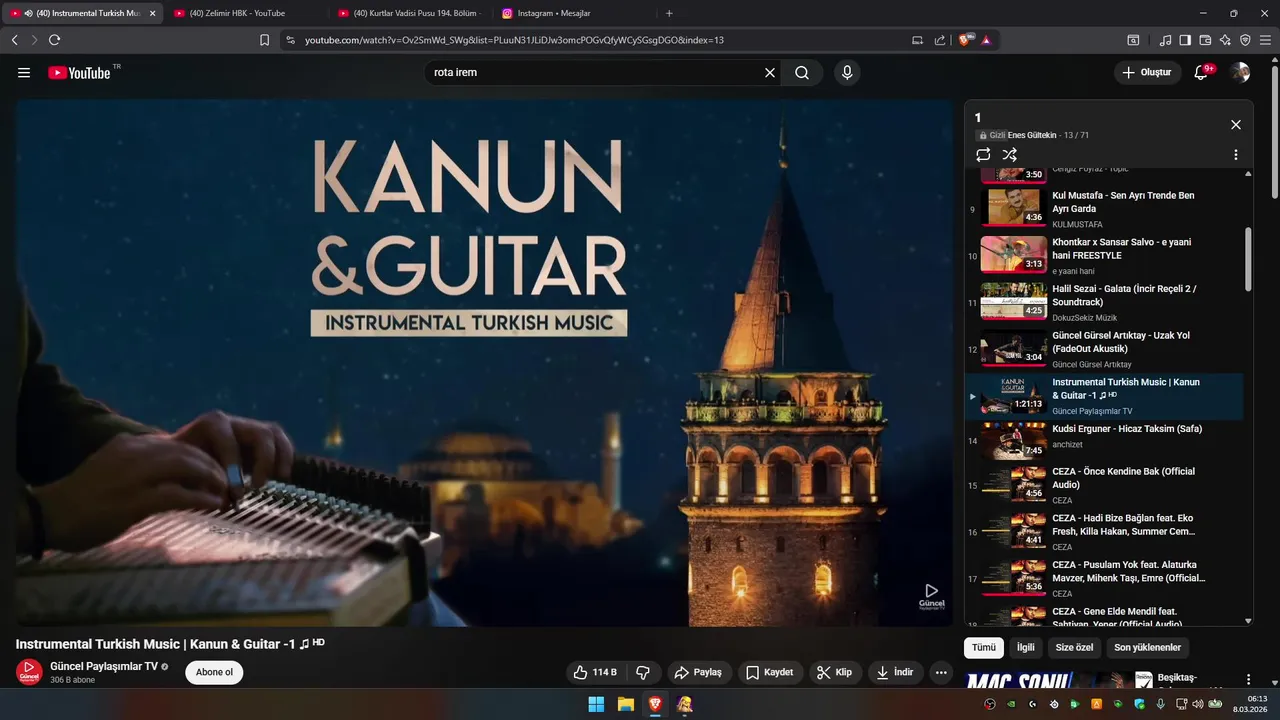Viewport: 1280px width, 720px height.
Task: Play Kudsi Erguner - Hicaz Taksim
Action: tap(1104, 441)
